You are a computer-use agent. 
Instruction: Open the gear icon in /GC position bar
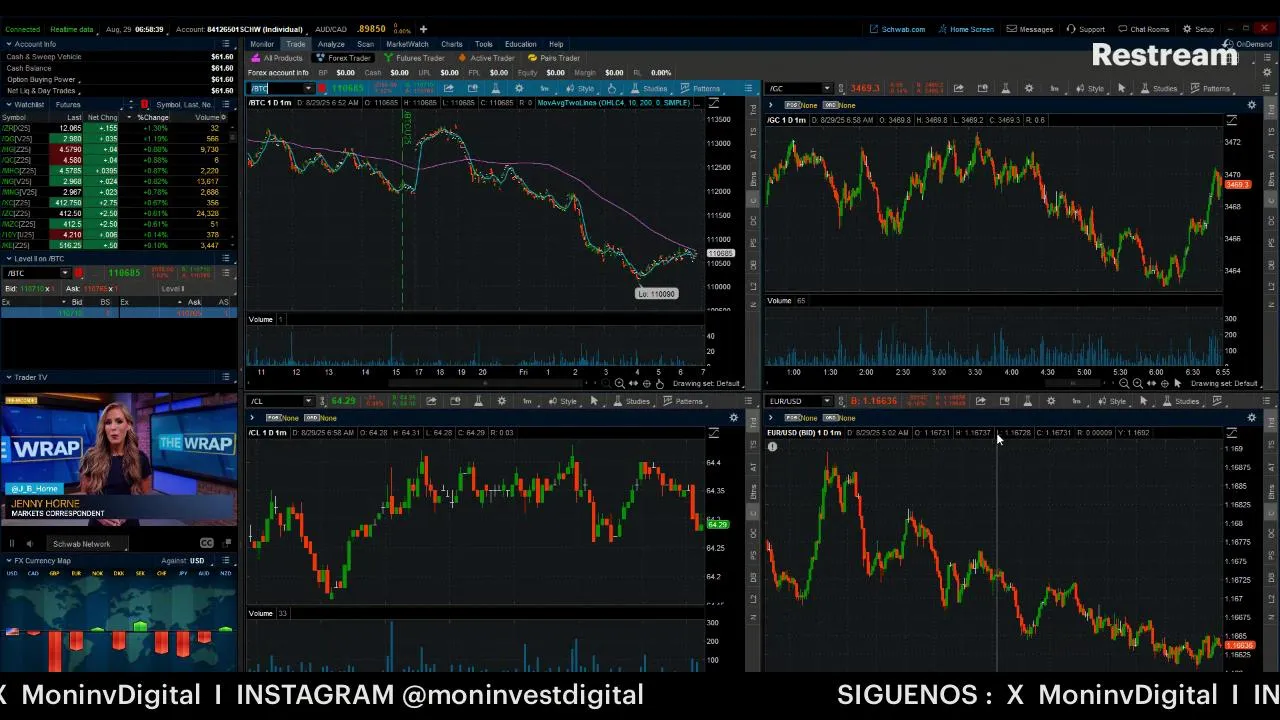[x=1251, y=105]
